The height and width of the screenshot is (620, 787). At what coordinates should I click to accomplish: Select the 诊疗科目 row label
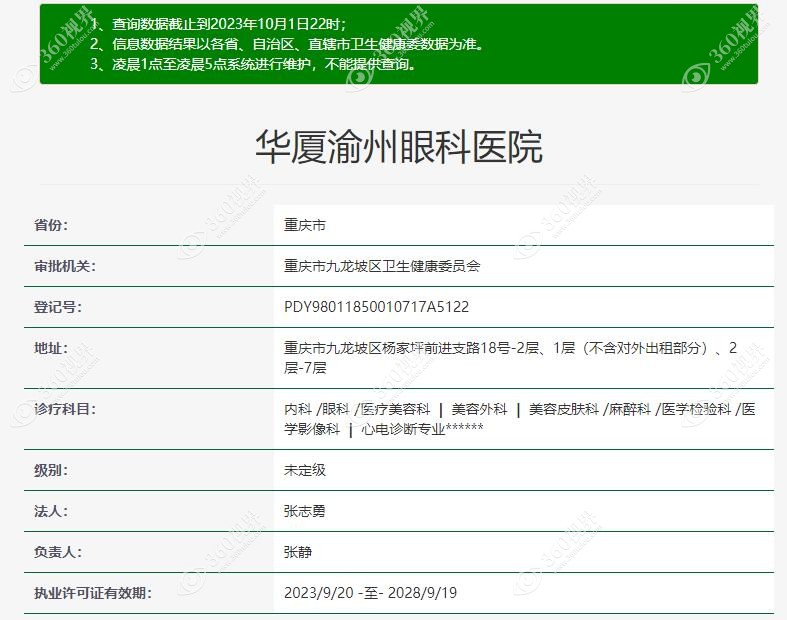pos(64,409)
